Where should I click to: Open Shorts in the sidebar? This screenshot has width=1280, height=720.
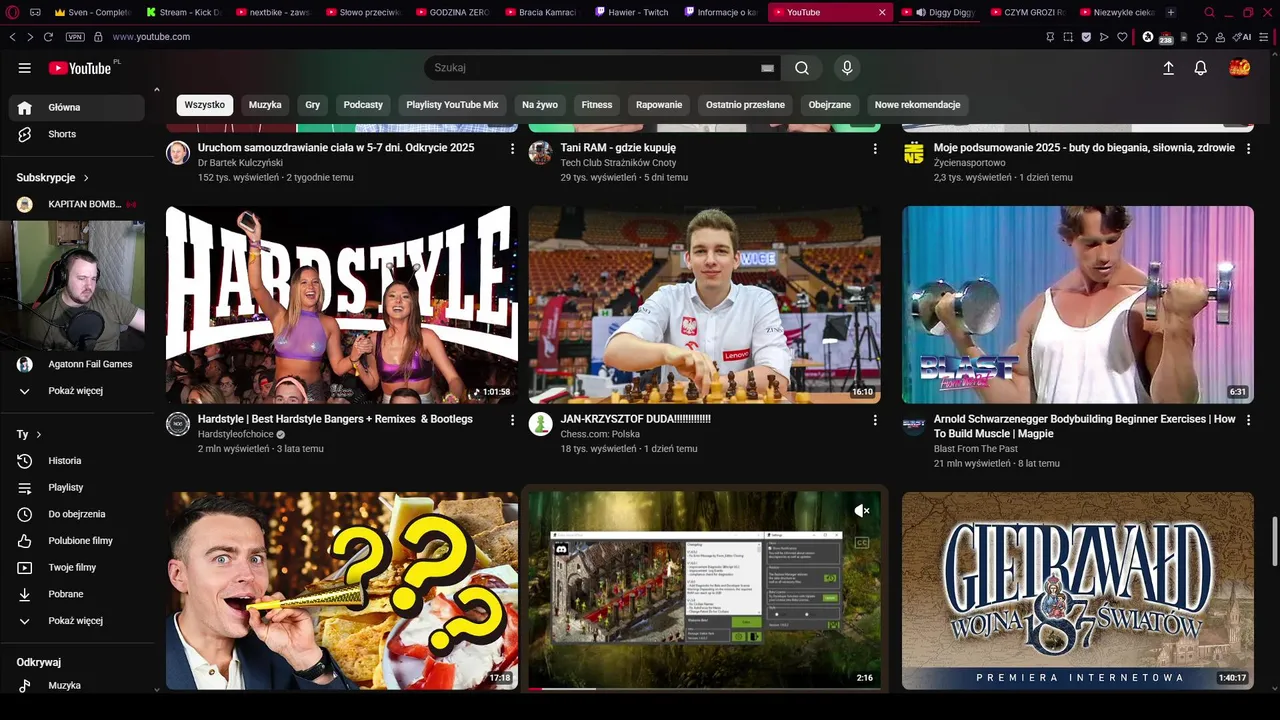76,134
